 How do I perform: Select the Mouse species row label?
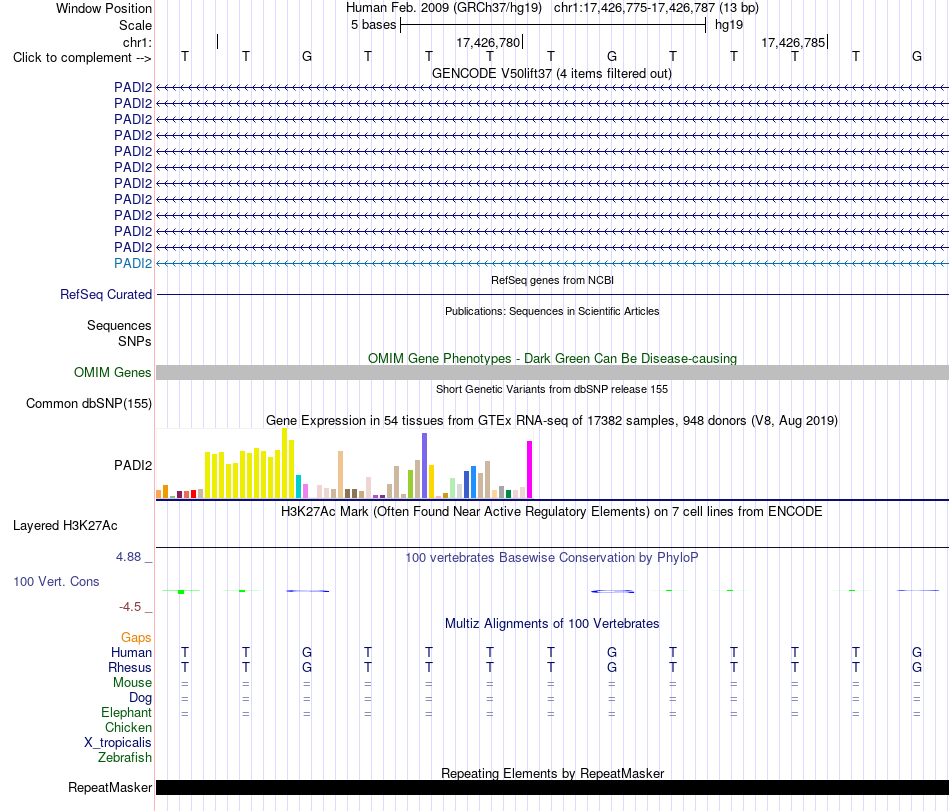pos(132,683)
